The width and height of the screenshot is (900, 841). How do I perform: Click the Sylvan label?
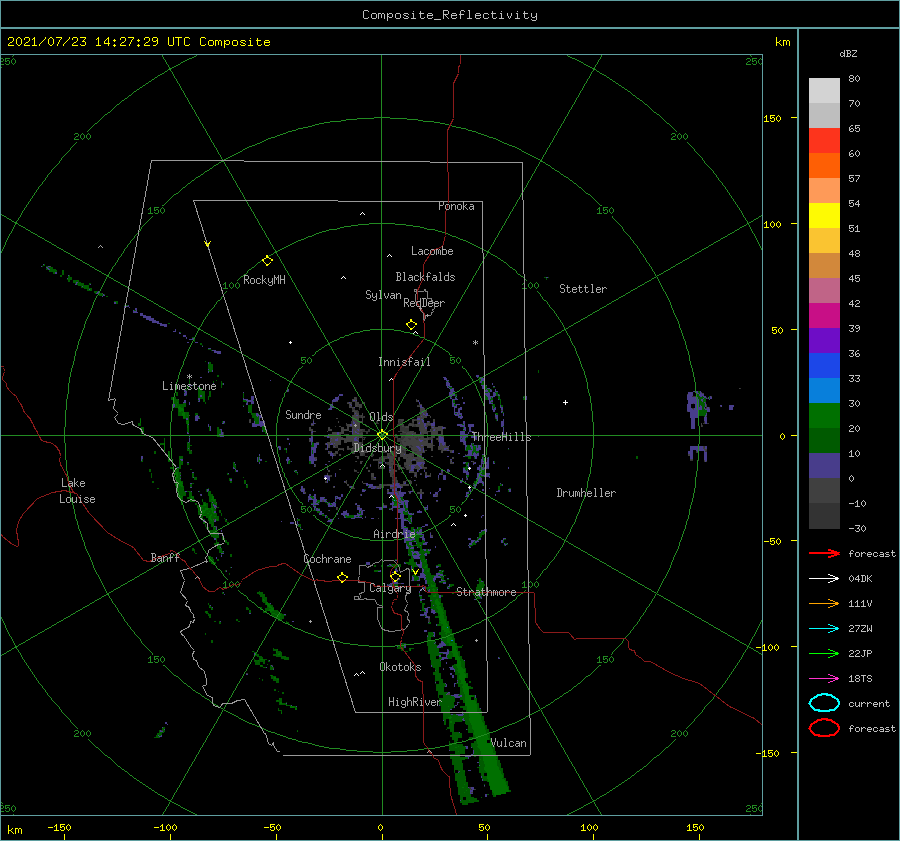(x=383, y=295)
